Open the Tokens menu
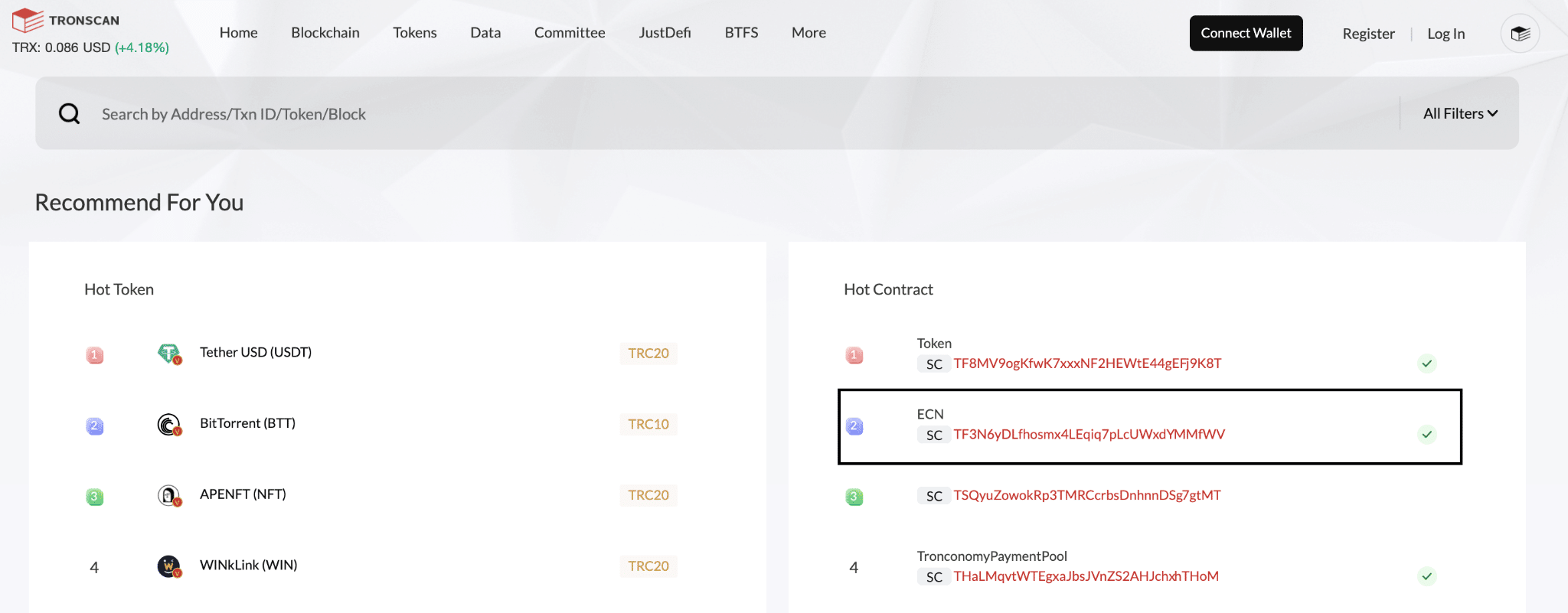Viewport: 1568px width, 613px height. point(415,33)
